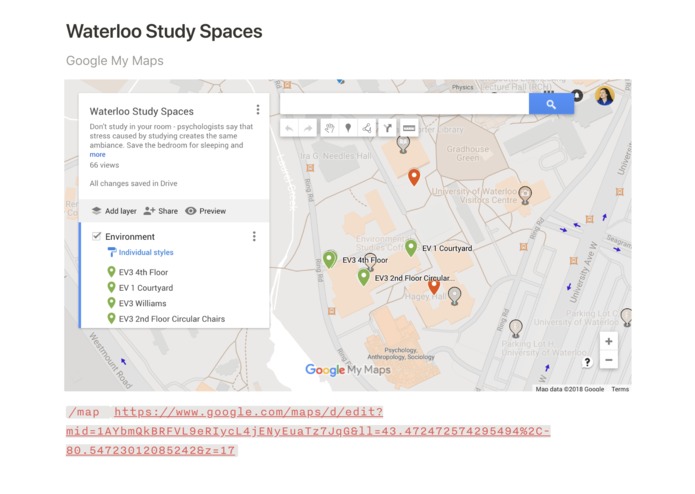Open Individual styles for Environment layer
Viewport: 695px width, 494px height.
pos(141,252)
